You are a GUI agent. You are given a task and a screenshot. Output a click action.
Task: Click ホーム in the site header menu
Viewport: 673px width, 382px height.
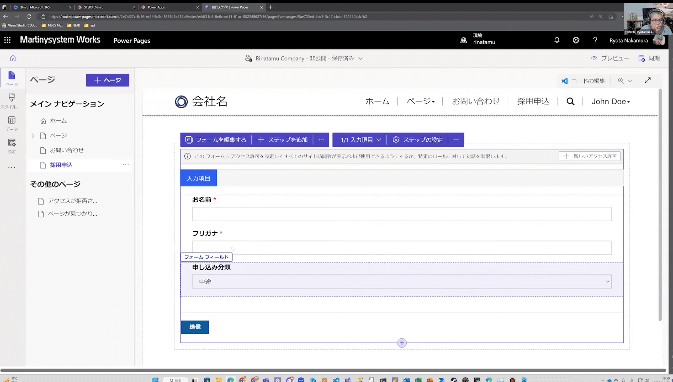coord(377,101)
